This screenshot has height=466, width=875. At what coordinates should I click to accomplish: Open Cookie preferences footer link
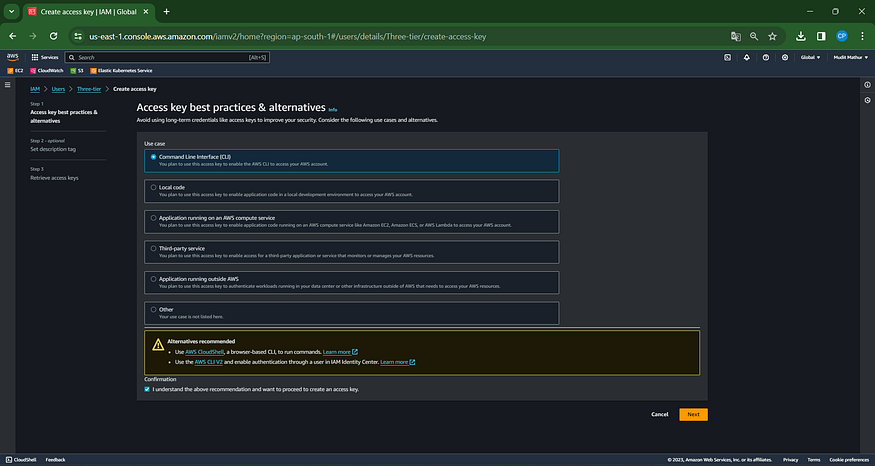coord(849,460)
